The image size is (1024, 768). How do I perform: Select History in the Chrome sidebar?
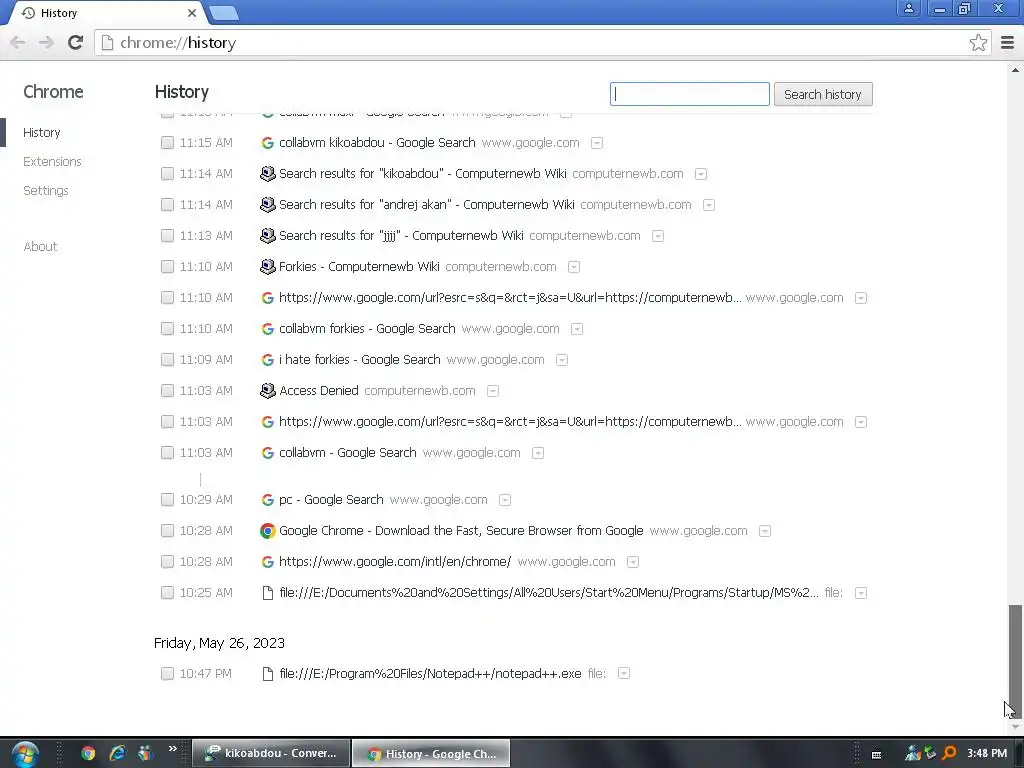pos(42,133)
